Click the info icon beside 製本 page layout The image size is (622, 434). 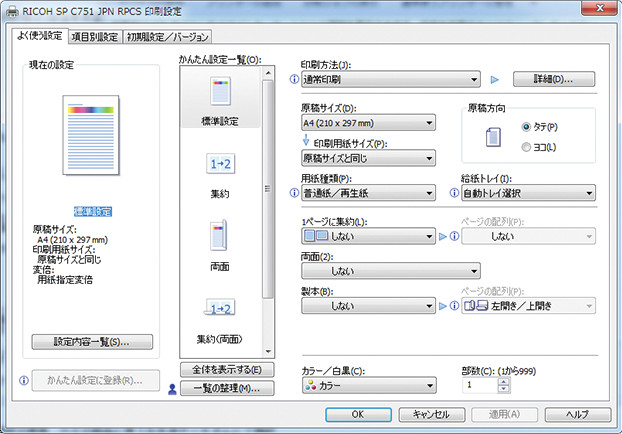[x=454, y=306]
